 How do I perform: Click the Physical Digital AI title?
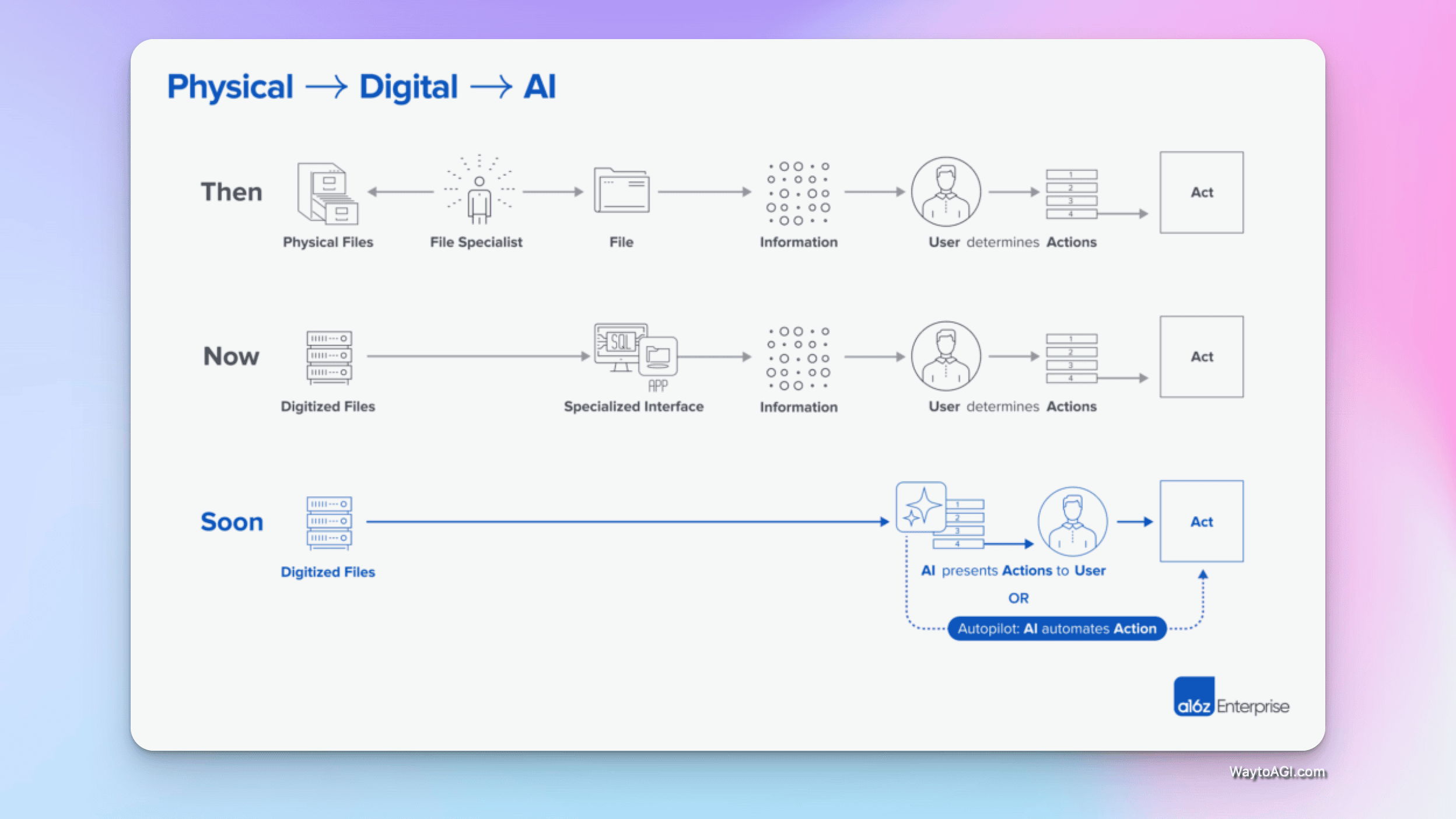(x=361, y=87)
